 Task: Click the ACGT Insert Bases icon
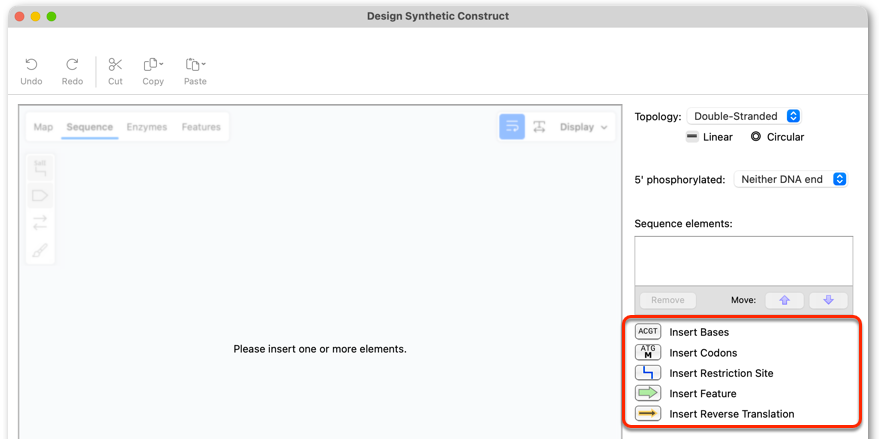click(x=648, y=331)
